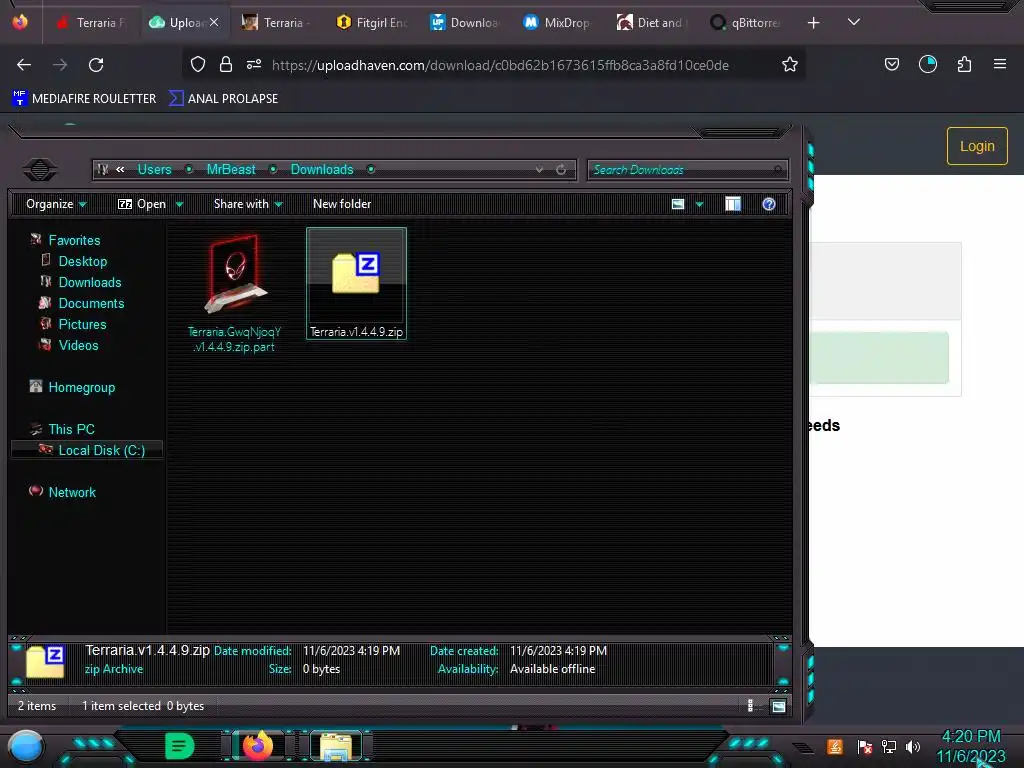
Task: Open the Download tab with blue icon
Action: click(464, 23)
